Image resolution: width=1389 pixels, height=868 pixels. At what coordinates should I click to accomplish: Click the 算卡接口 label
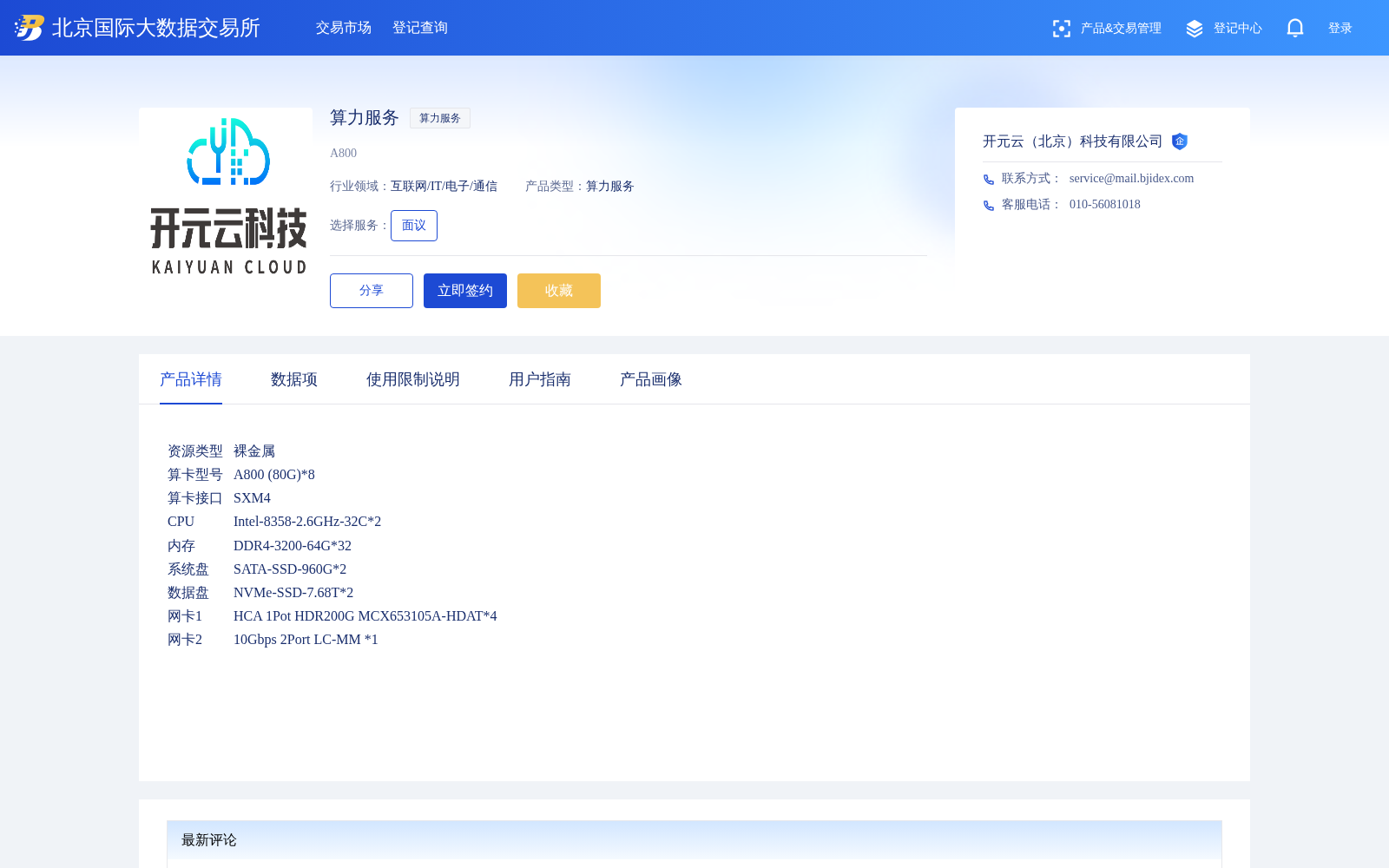tap(195, 498)
